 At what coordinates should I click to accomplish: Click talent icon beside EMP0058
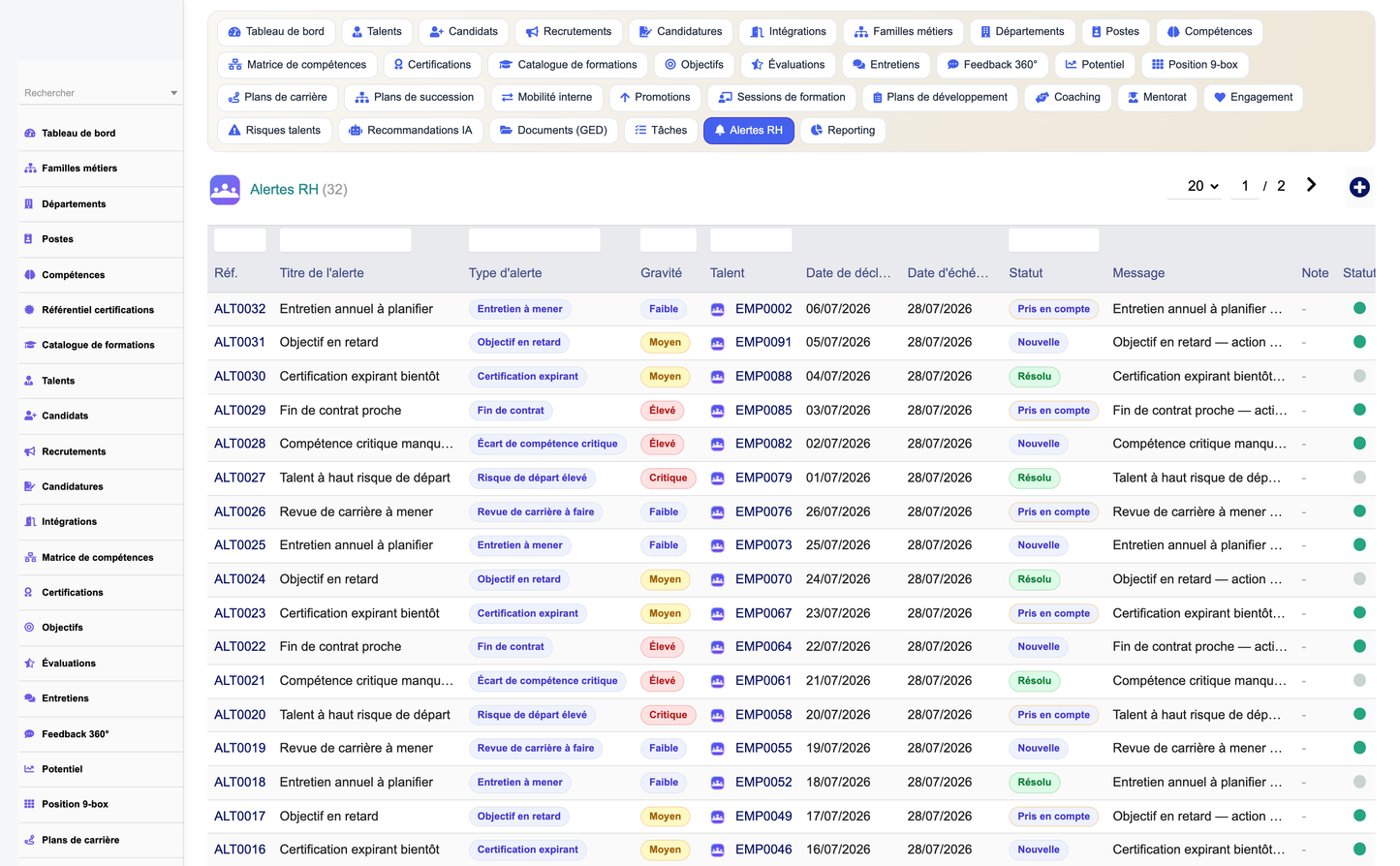point(717,715)
